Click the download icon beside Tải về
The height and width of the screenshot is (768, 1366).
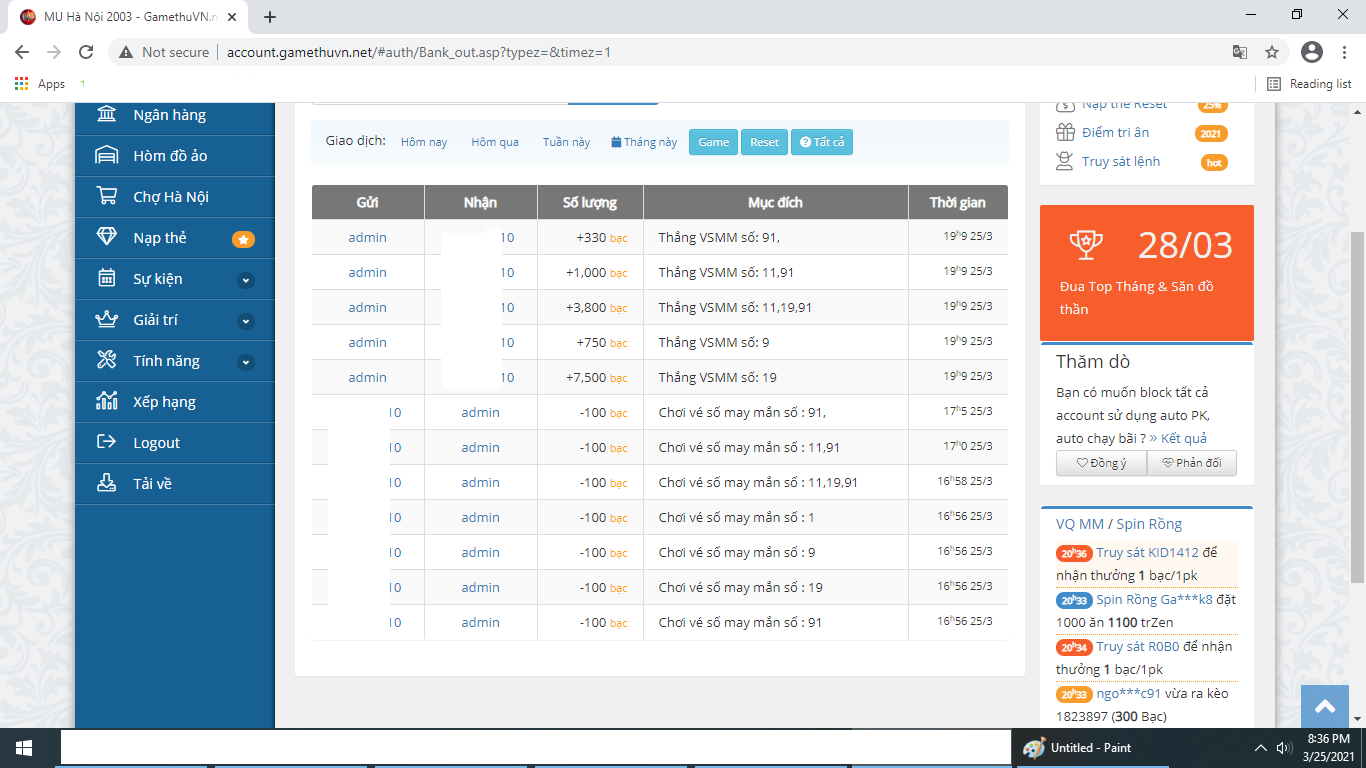coord(106,484)
